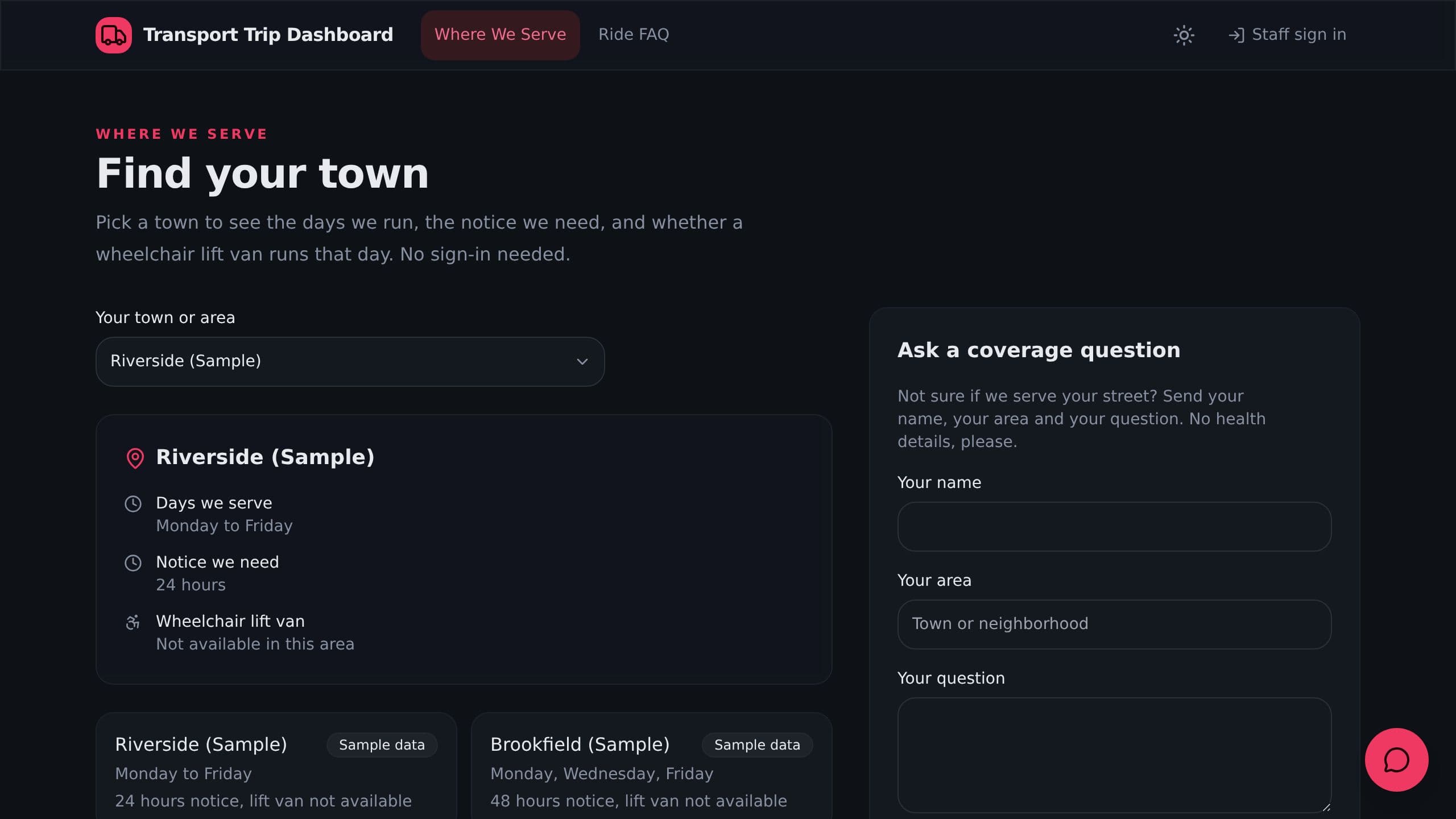Click the Transport Trip Dashboard title

click(268, 35)
